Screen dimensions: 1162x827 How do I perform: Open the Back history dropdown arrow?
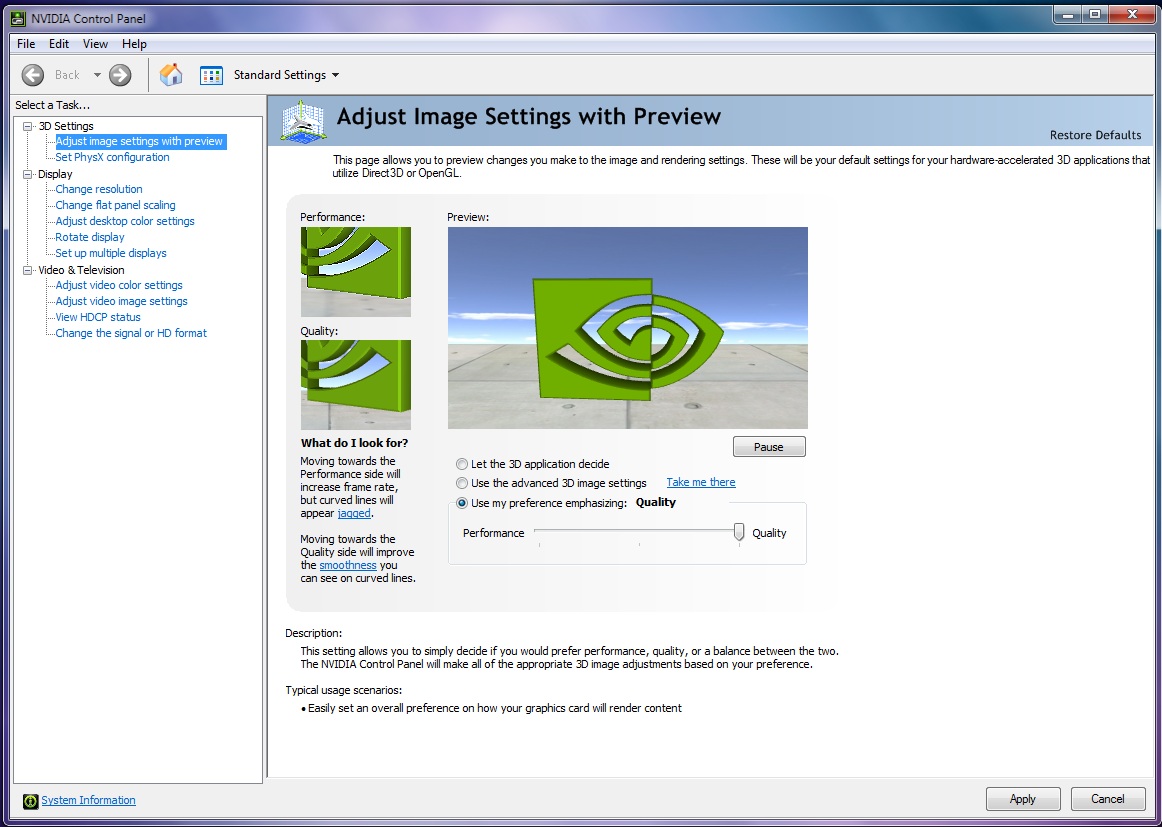click(97, 75)
